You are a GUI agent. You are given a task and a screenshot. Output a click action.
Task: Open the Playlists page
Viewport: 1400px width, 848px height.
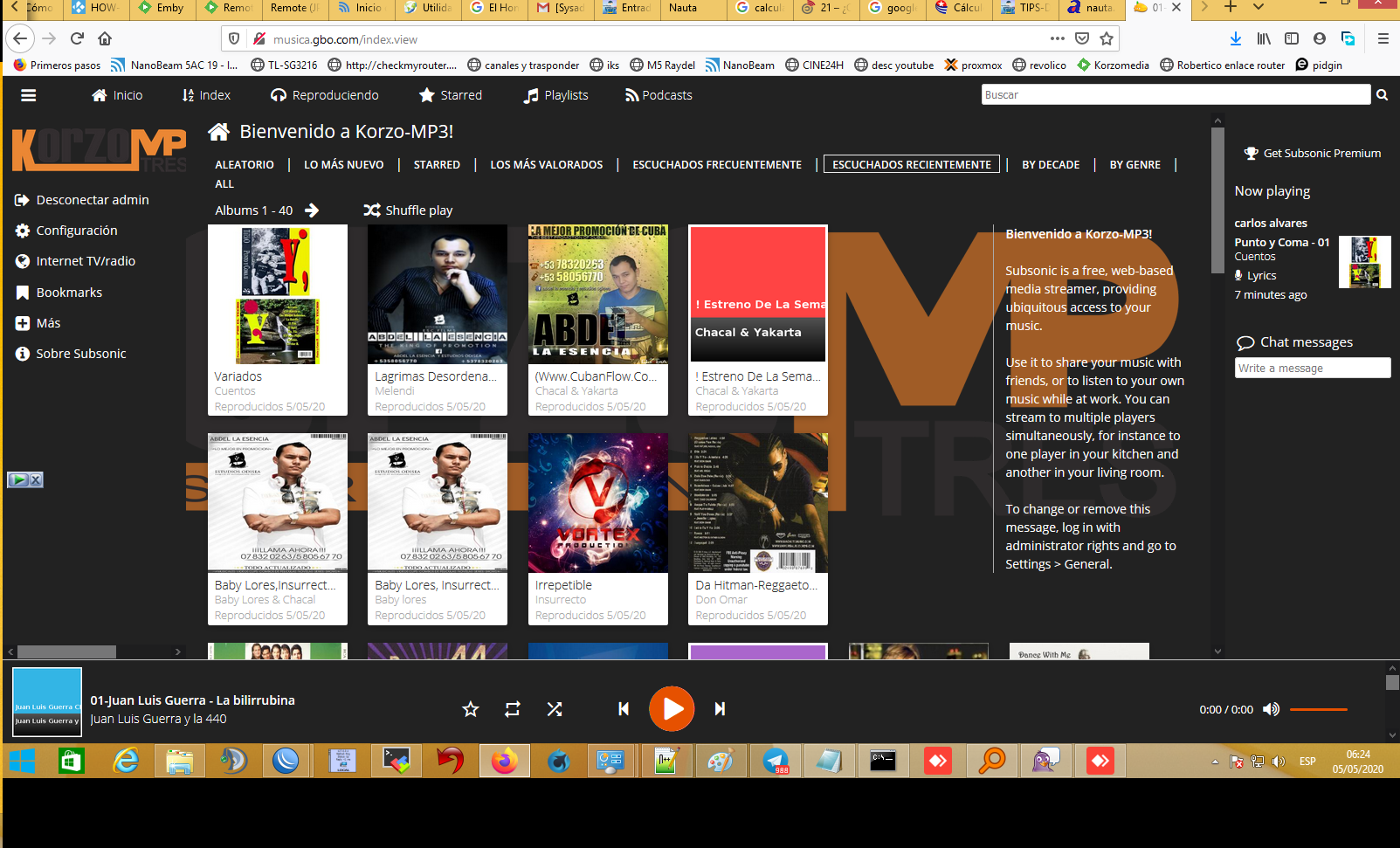tap(555, 95)
